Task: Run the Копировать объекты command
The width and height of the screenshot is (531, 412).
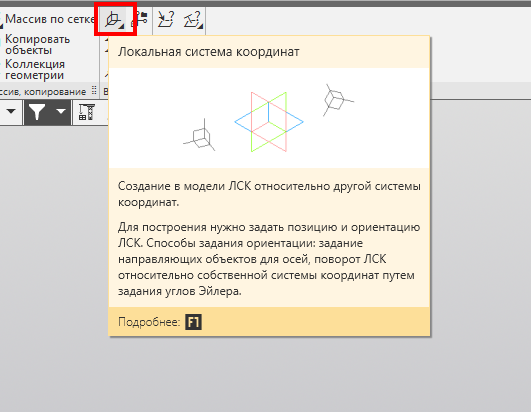Action: coord(37,44)
